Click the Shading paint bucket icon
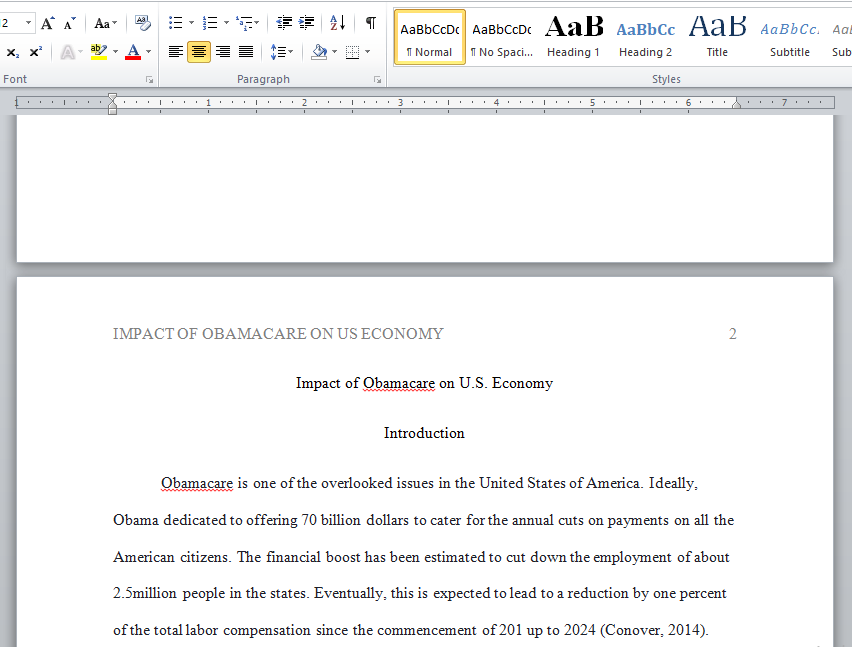Viewport: 852px width, 647px height. pyautogui.click(x=319, y=52)
